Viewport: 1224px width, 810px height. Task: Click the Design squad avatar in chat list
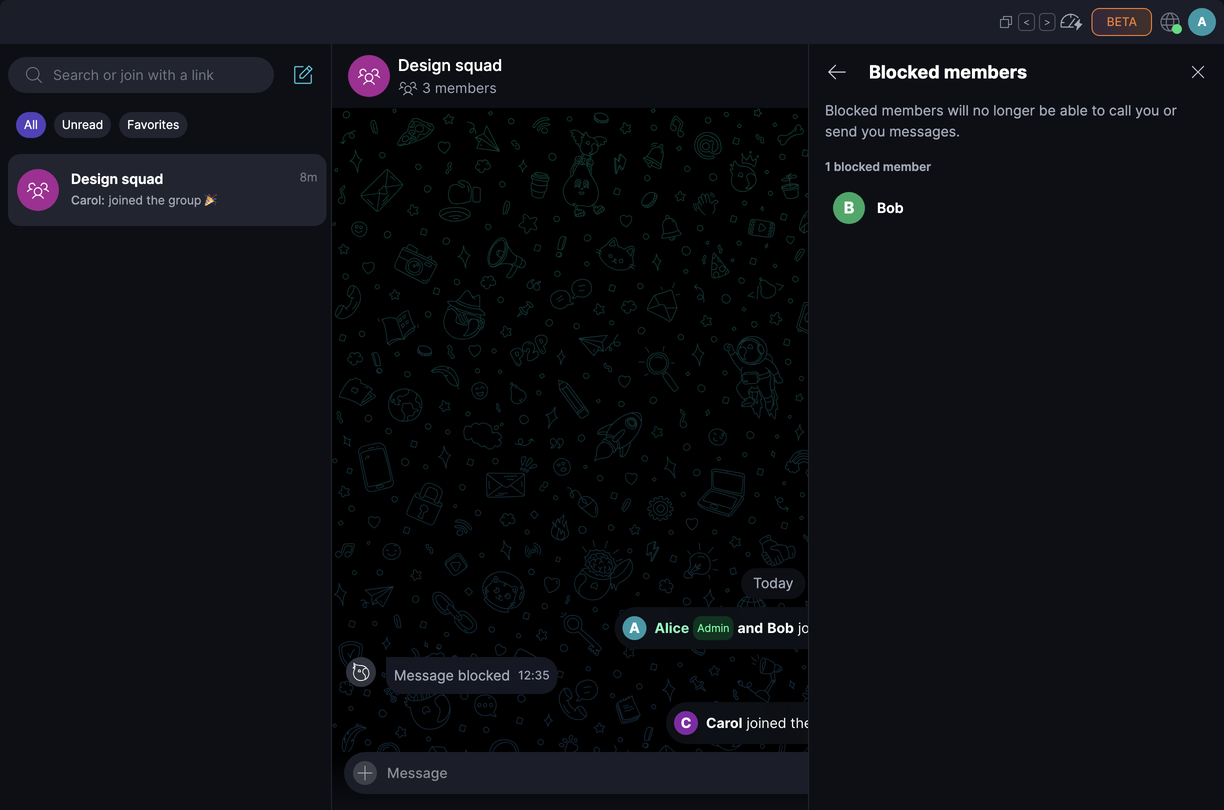click(x=38, y=190)
